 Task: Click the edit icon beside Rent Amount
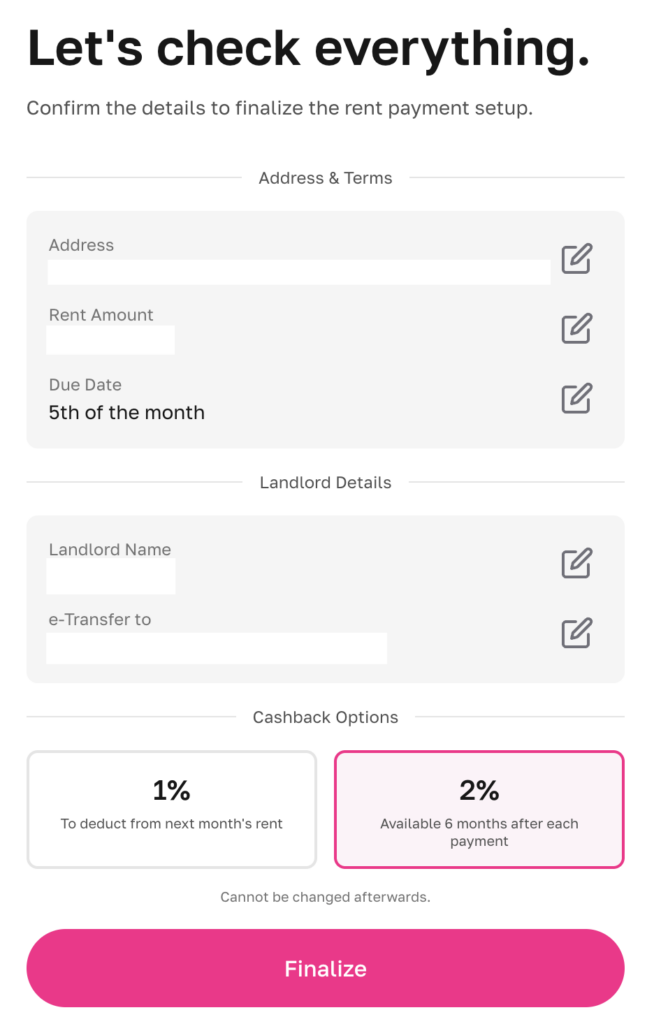pyautogui.click(x=576, y=328)
